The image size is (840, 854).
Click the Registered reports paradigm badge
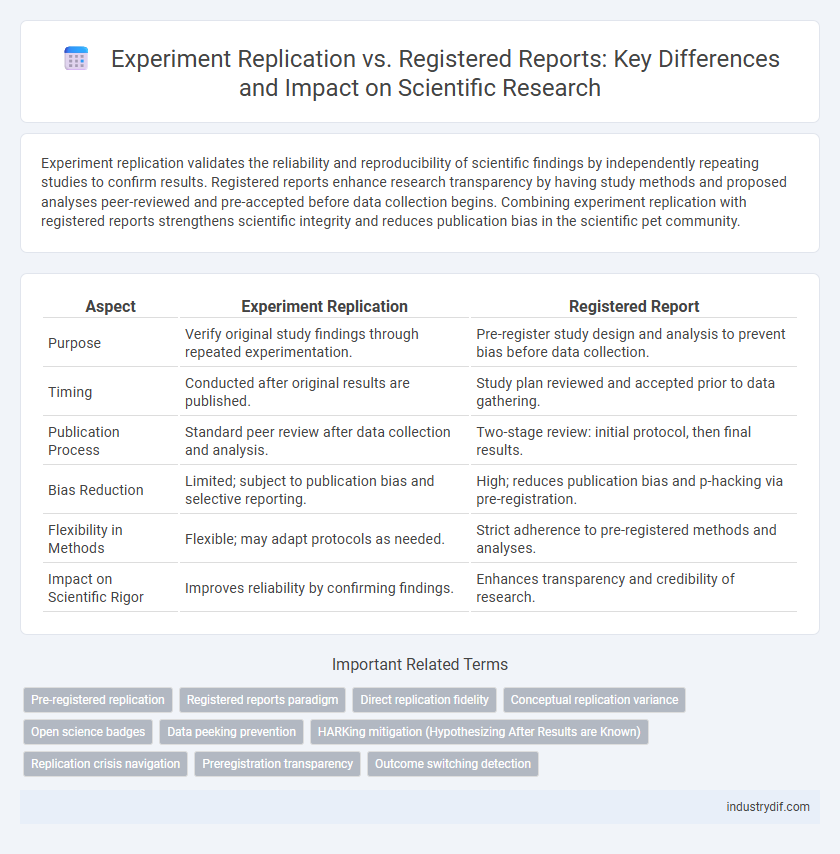pos(262,700)
